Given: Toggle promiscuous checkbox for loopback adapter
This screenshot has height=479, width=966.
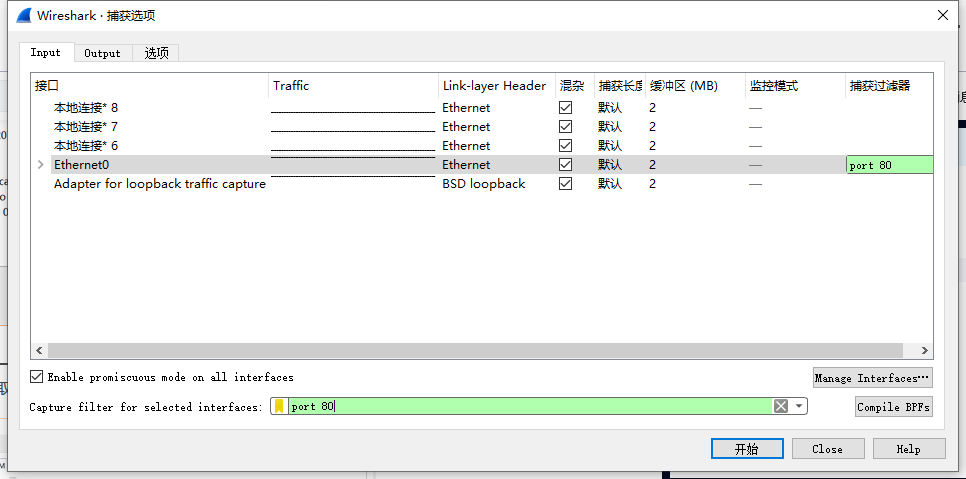Looking at the screenshot, I should (x=565, y=184).
